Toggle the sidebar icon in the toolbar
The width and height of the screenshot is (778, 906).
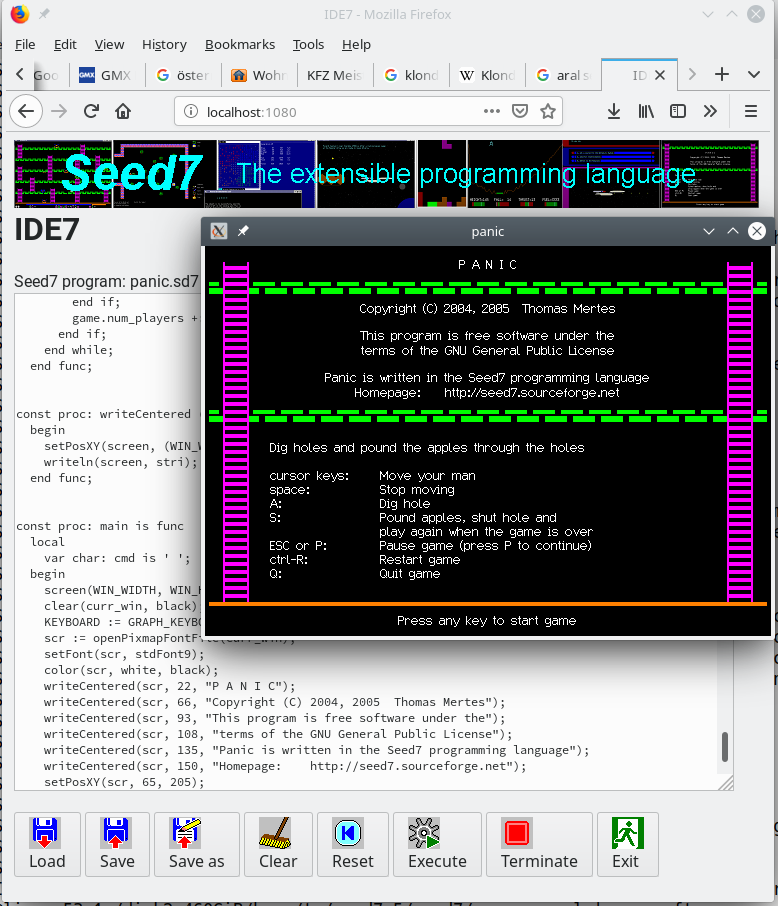677,111
